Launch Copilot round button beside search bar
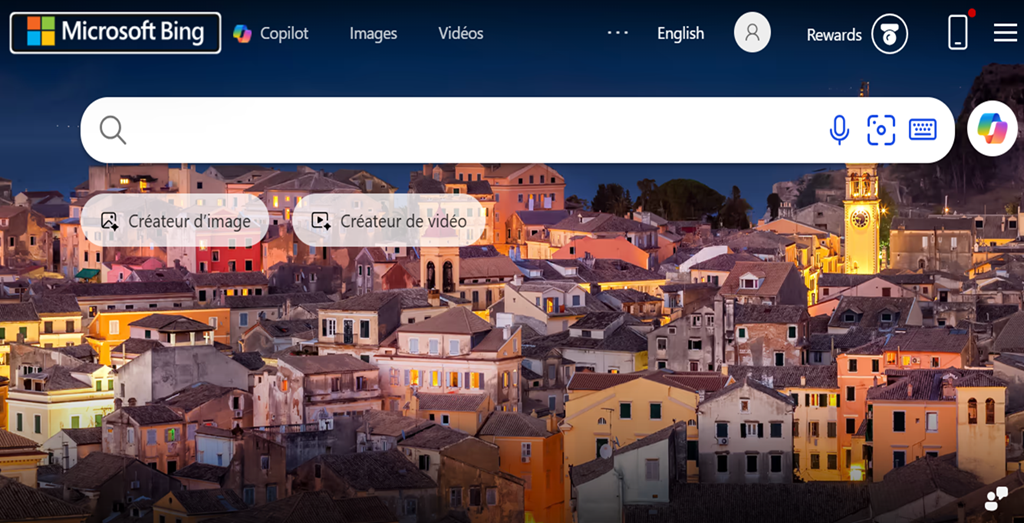The width and height of the screenshot is (1024, 523). coord(992,130)
